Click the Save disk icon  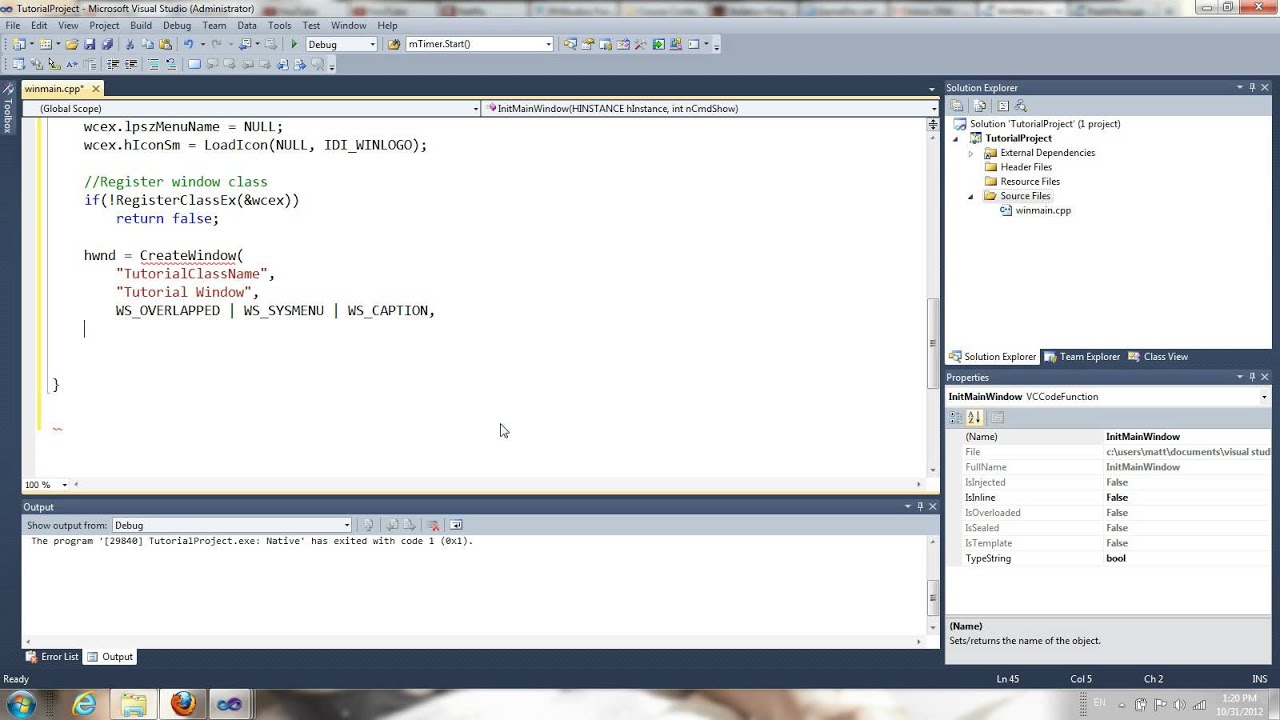[89, 44]
